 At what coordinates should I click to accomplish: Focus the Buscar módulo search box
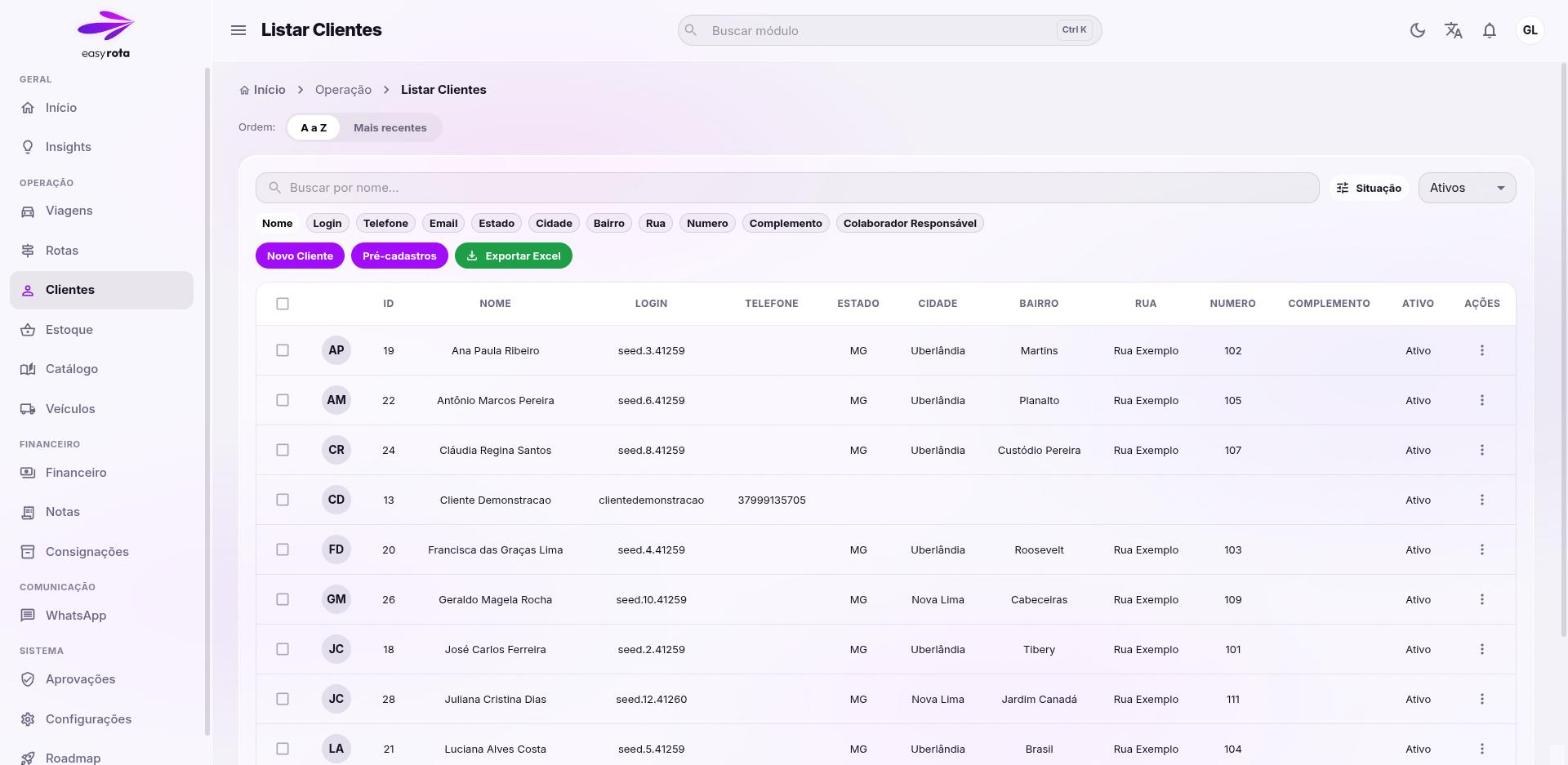[x=890, y=30]
